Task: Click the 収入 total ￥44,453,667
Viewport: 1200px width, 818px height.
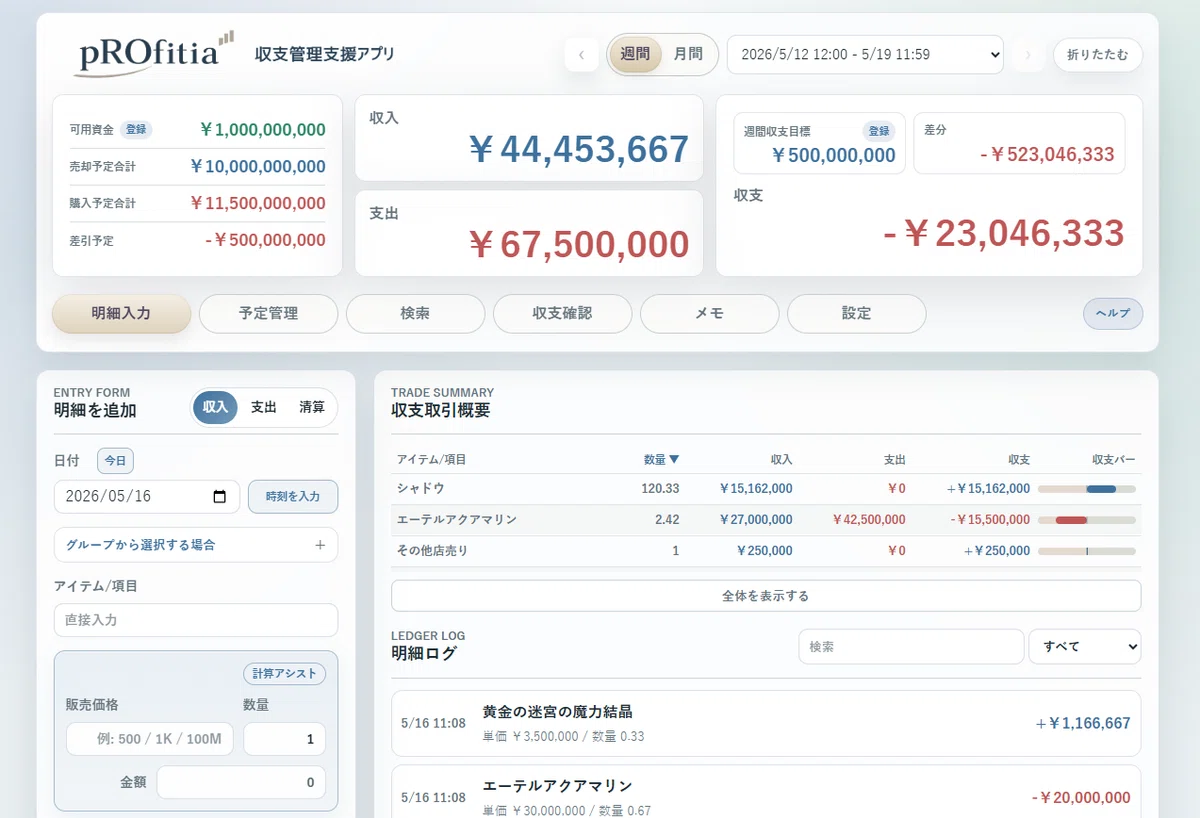Action: click(579, 149)
